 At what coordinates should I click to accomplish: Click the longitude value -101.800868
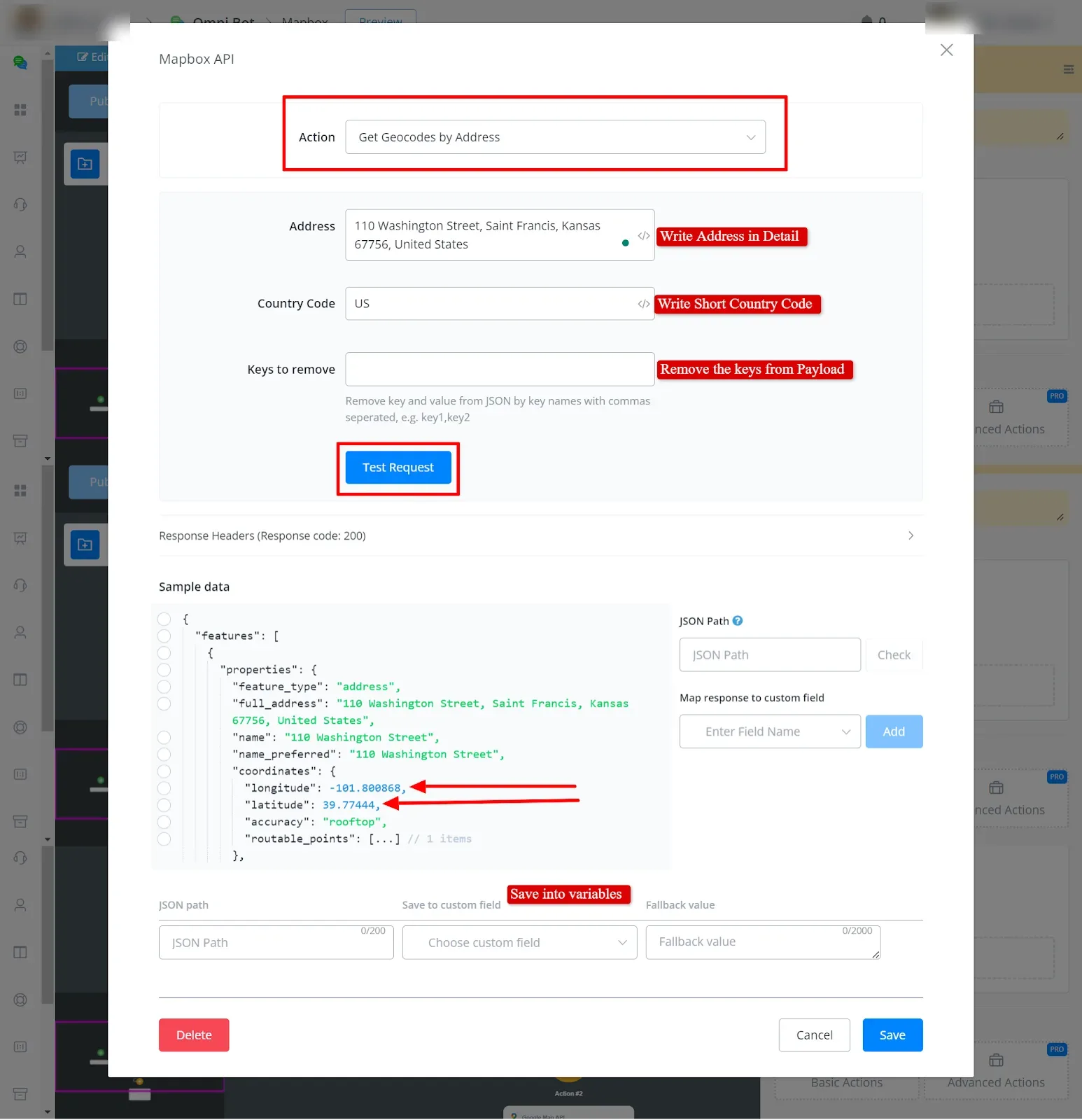pos(365,788)
